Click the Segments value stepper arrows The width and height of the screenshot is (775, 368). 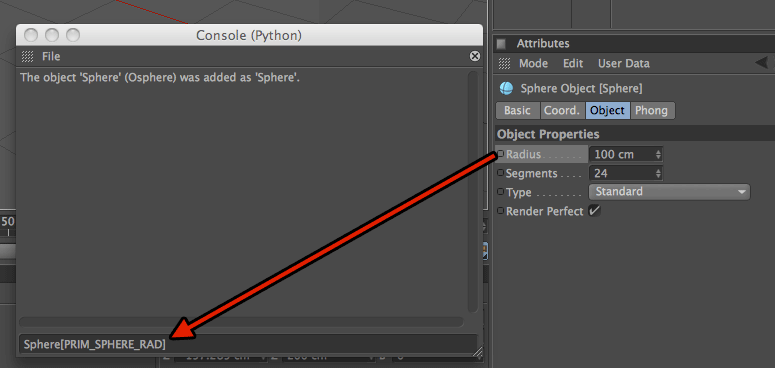[658, 173]
